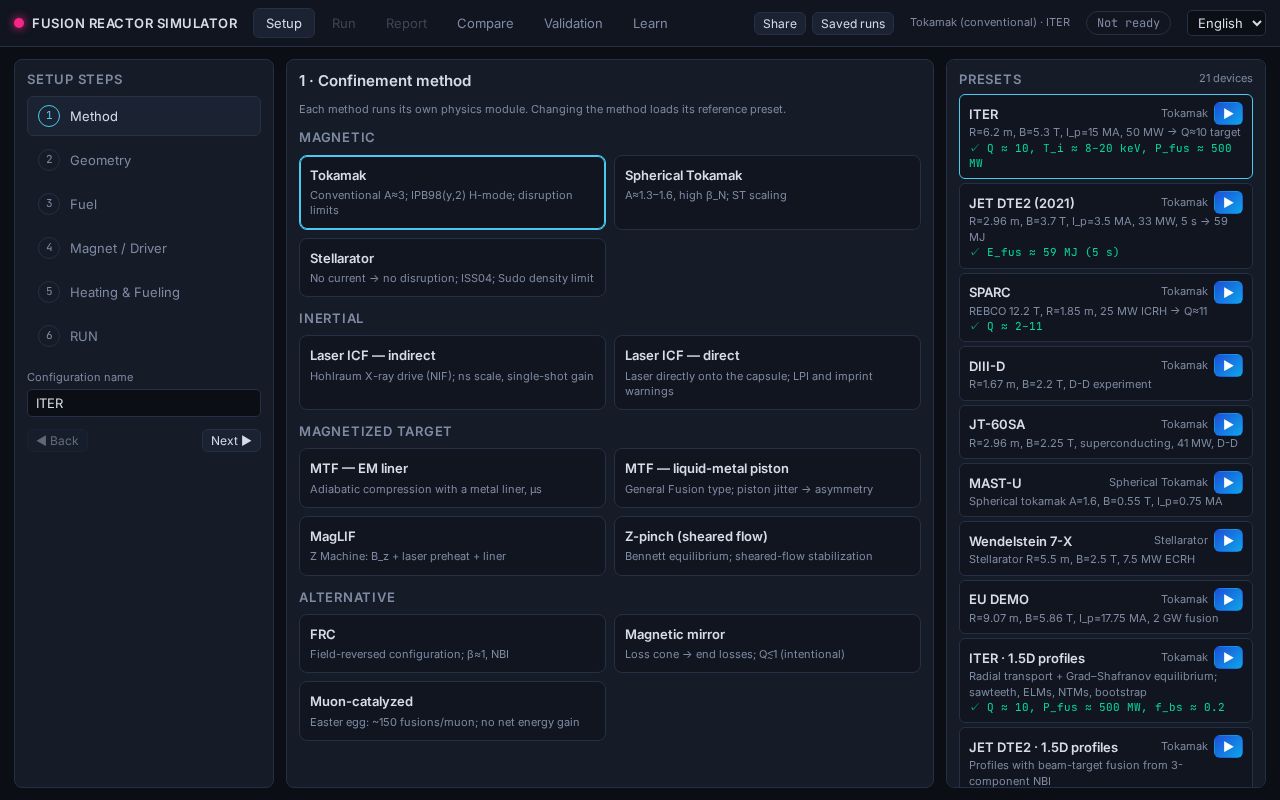The width and height of the screenshot is (1280, 800).
Task: Select MTF — liquid-metal piston method
Action: (x=767, y=478)
